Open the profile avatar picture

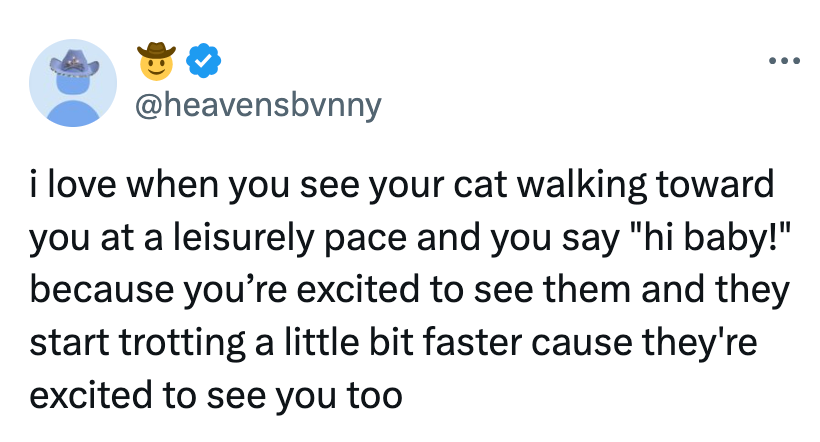coord(80,84)
